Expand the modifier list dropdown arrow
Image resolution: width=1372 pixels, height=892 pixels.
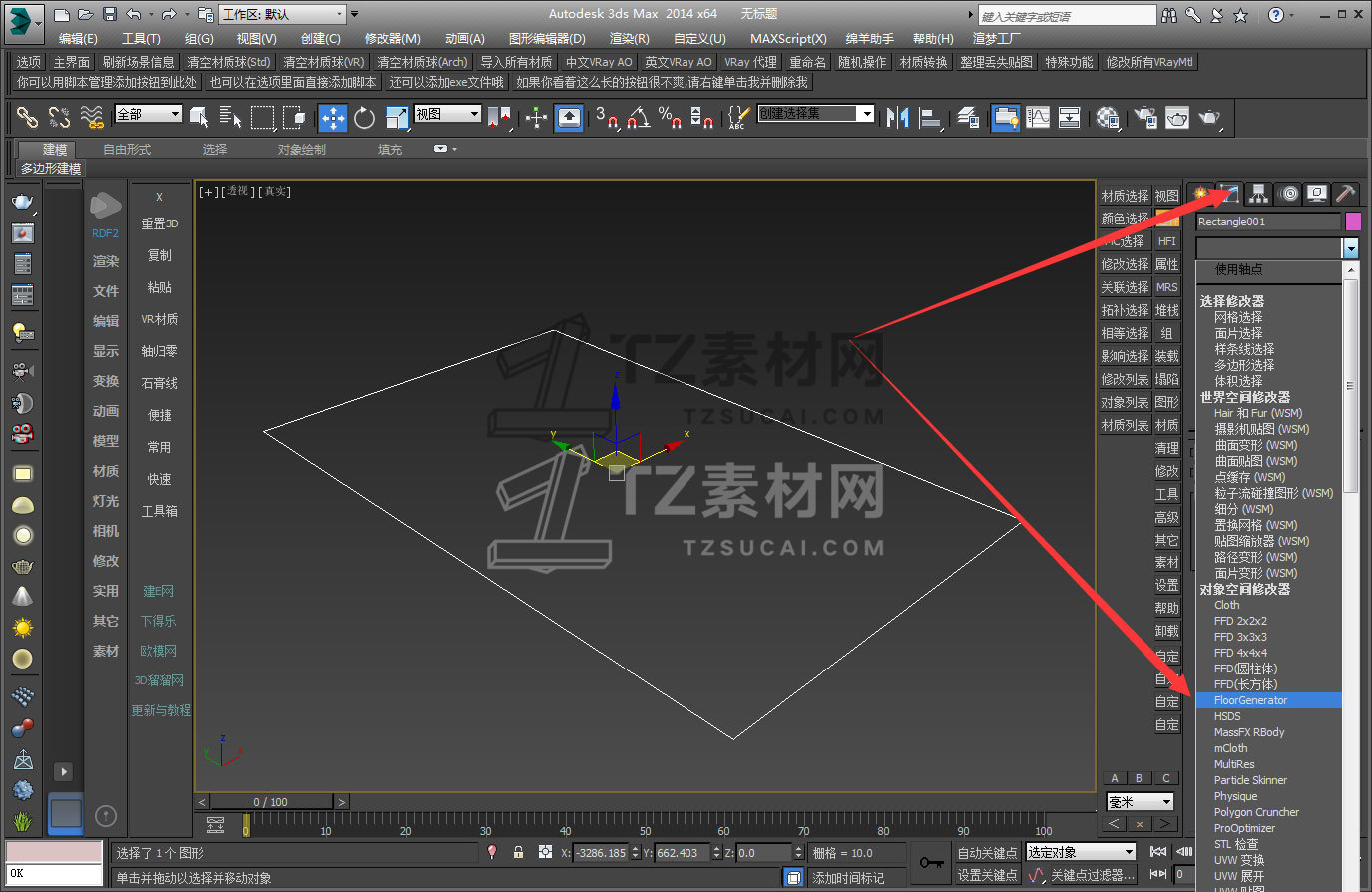click(1350, 248)
